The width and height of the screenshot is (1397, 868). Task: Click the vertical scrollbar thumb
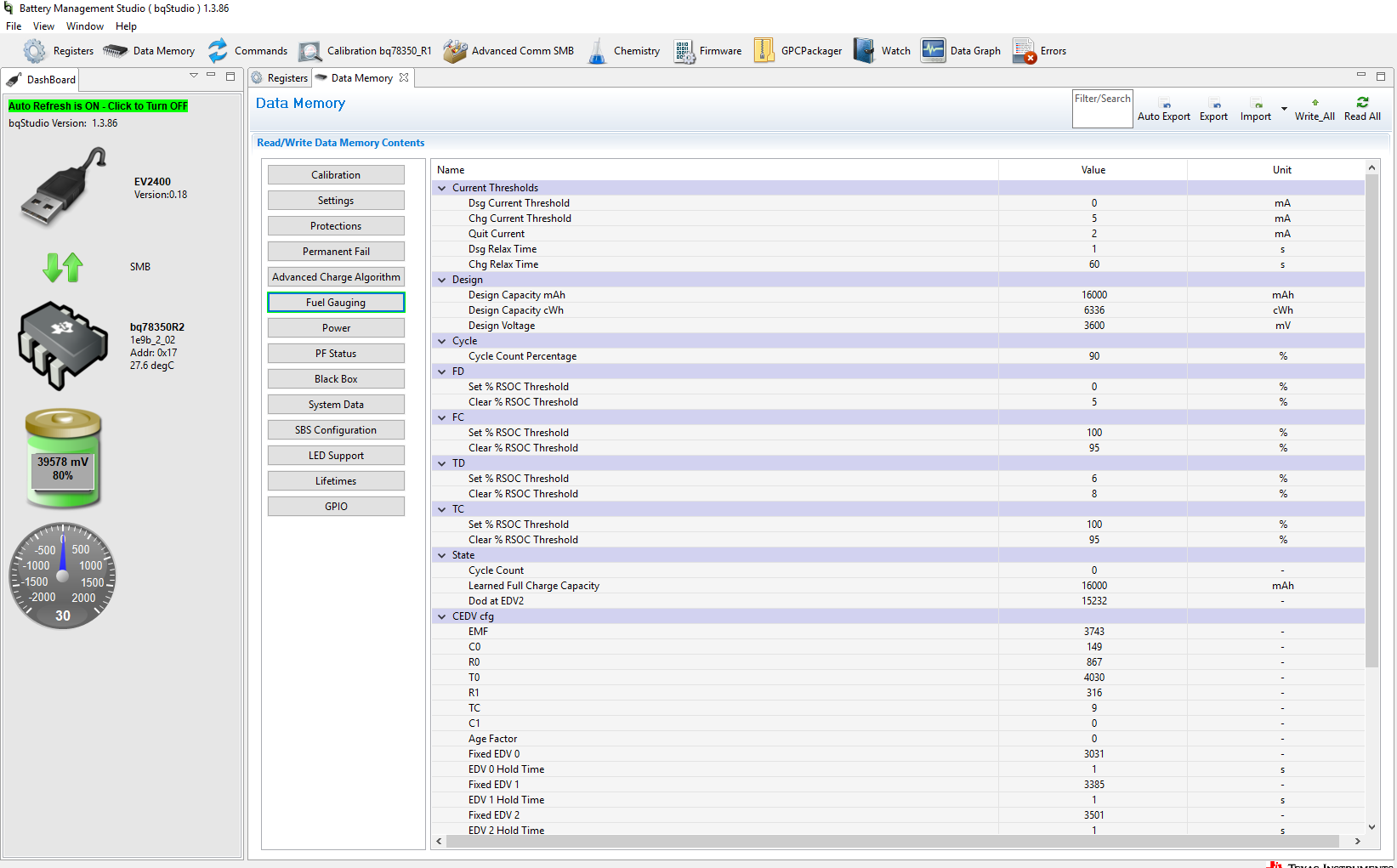click(x=1371, y=422)
